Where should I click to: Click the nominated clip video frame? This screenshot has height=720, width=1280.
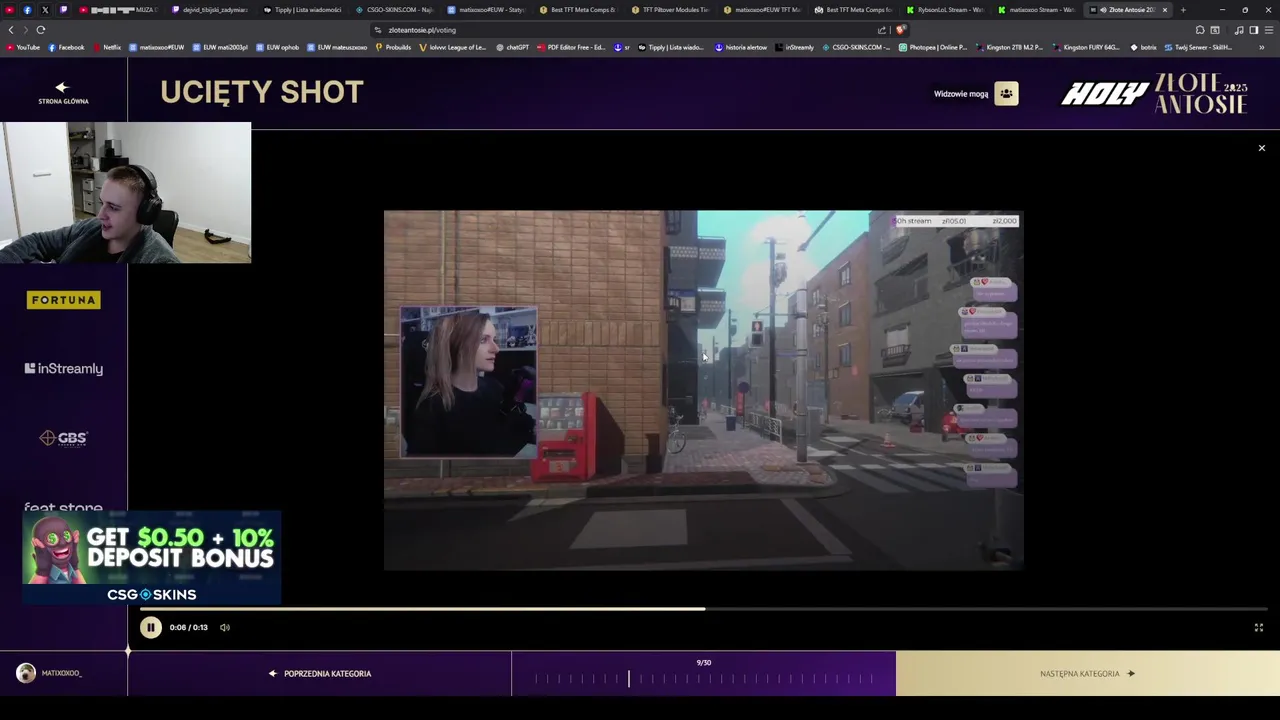(703, 390)
